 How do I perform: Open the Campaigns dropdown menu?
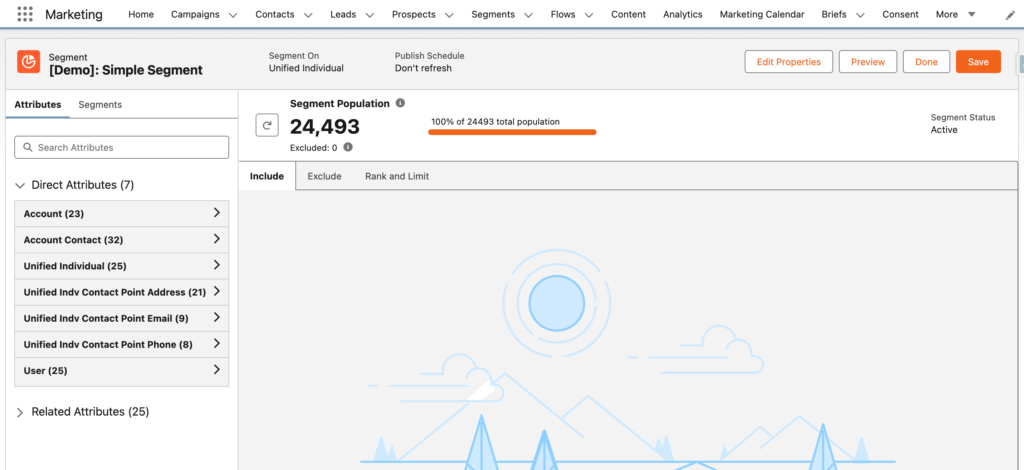233,15
